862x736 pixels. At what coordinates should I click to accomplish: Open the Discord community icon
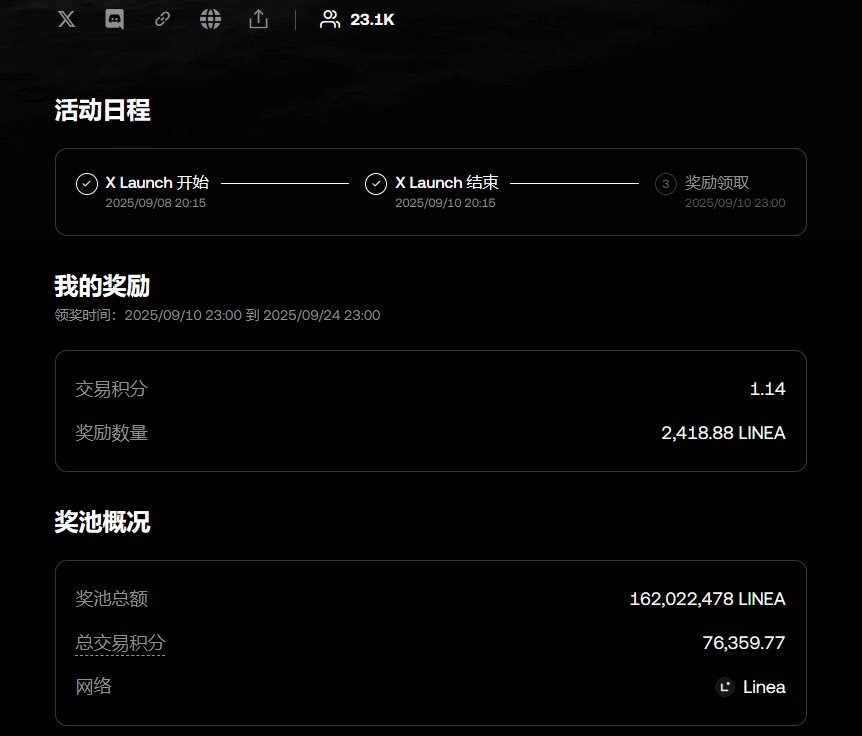pos(114,19)
